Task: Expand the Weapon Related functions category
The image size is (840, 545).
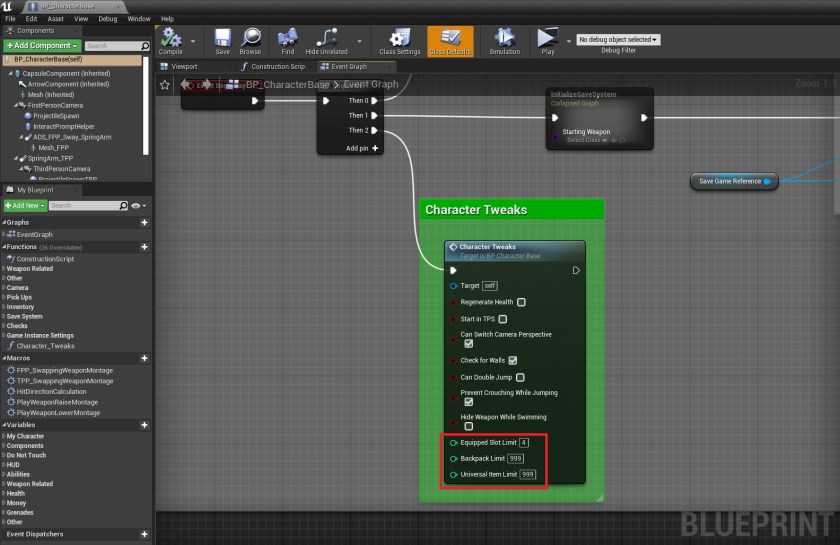Action: (x=30, y=268)
